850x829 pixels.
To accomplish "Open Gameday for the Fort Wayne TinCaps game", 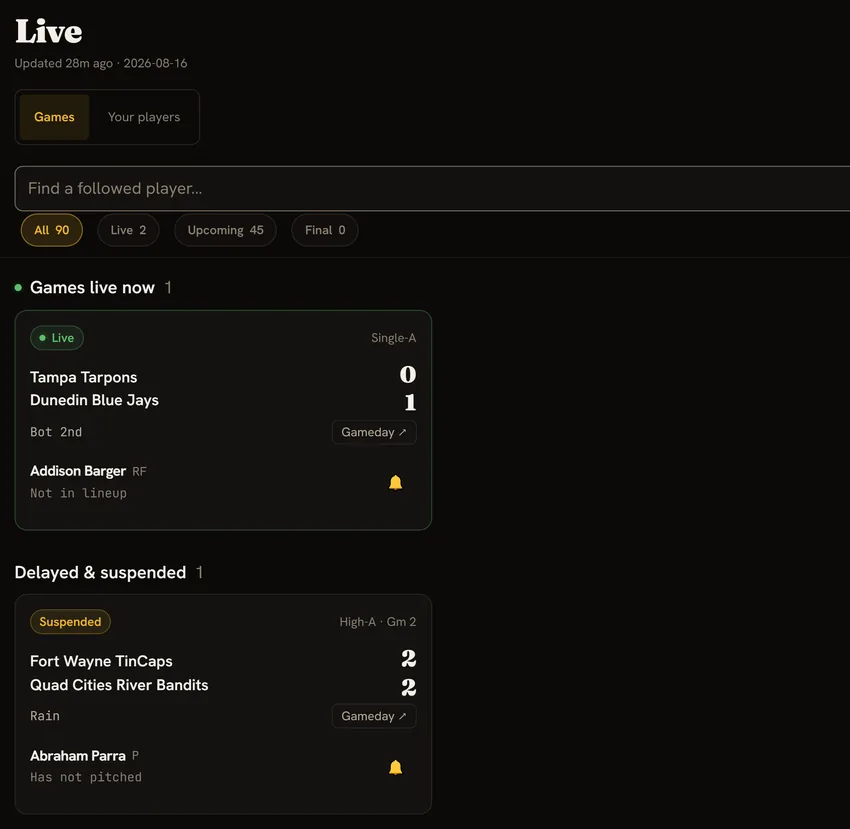I will (374, 716).
